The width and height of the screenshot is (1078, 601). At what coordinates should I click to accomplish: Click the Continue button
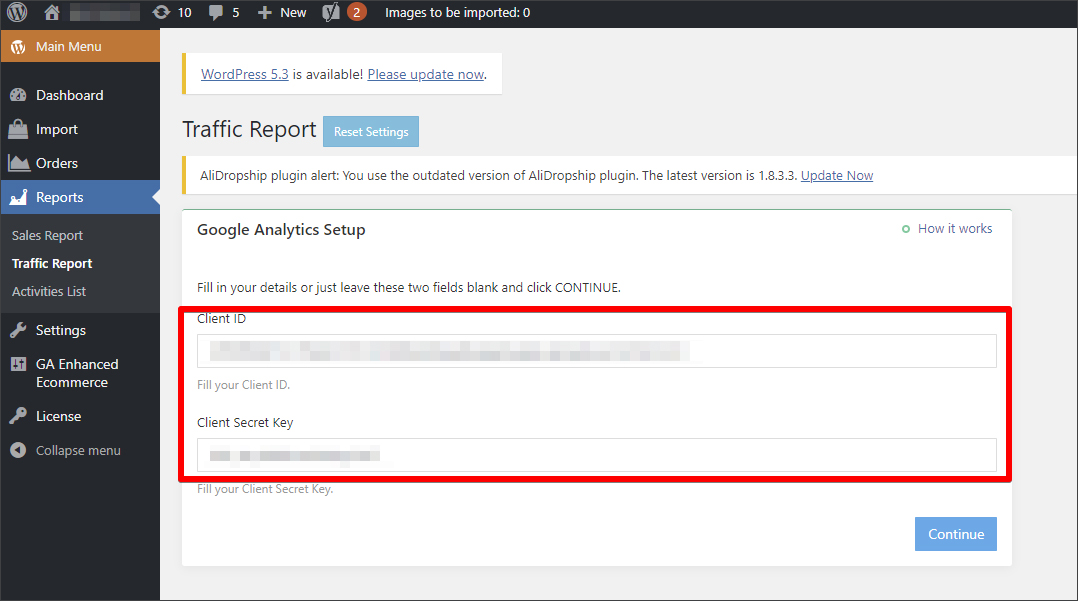956,534
